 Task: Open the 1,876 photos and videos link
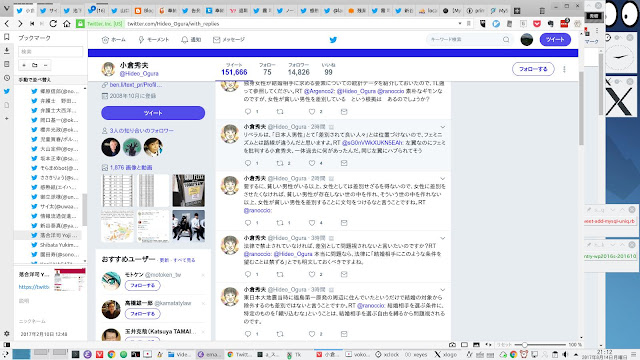tap(131, 167)
